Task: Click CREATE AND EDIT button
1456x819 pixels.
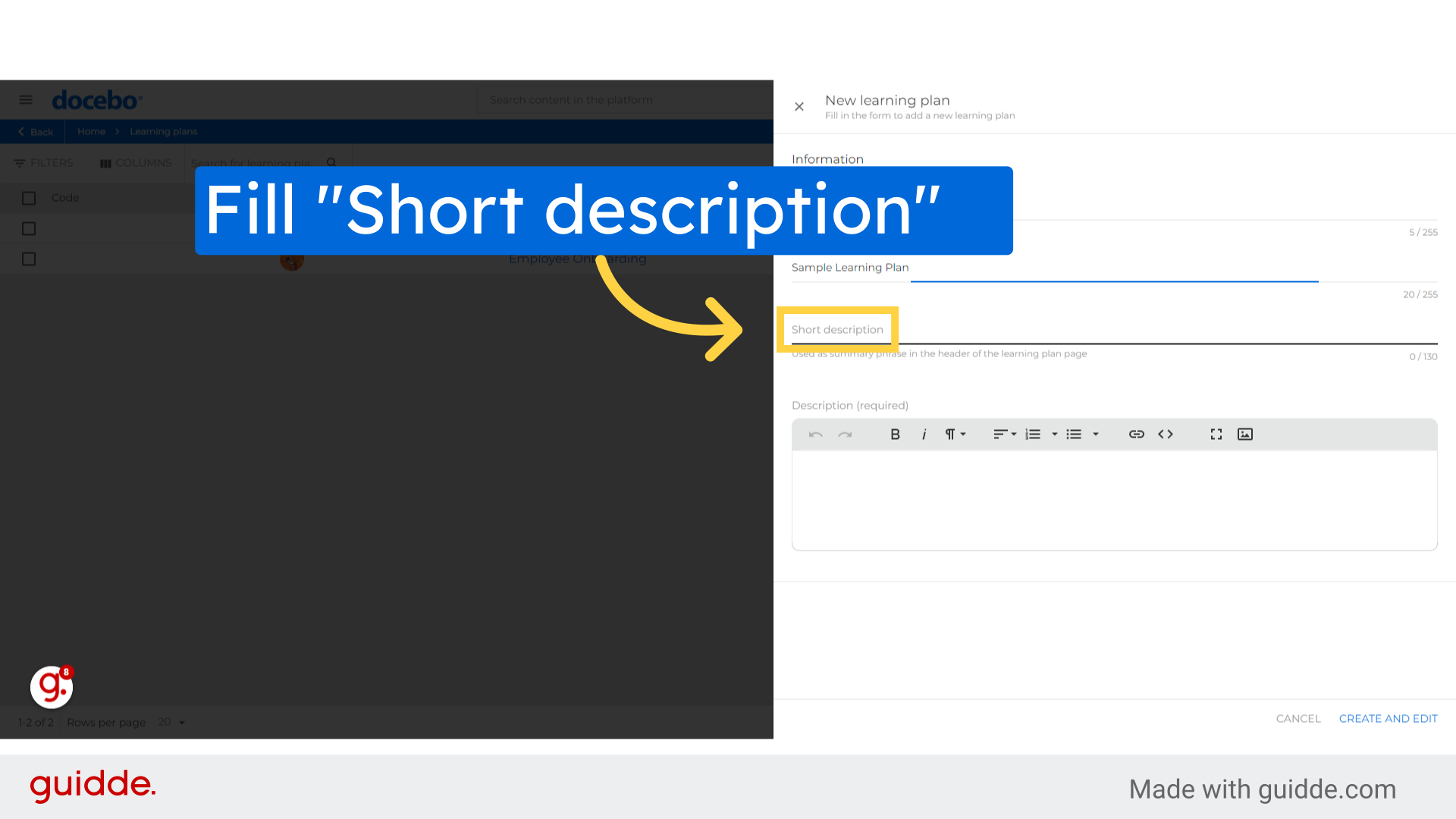Action: (x=1388, y=718)
